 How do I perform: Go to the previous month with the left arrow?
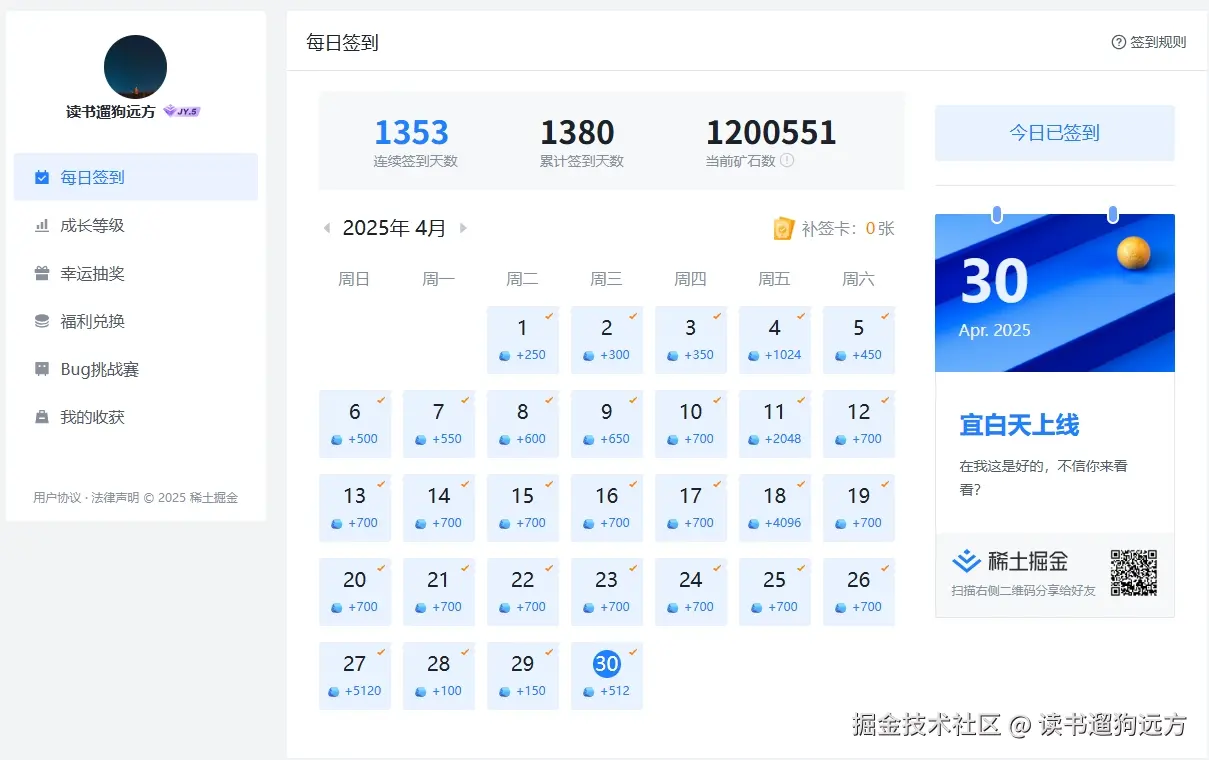(x=327, y=228)
